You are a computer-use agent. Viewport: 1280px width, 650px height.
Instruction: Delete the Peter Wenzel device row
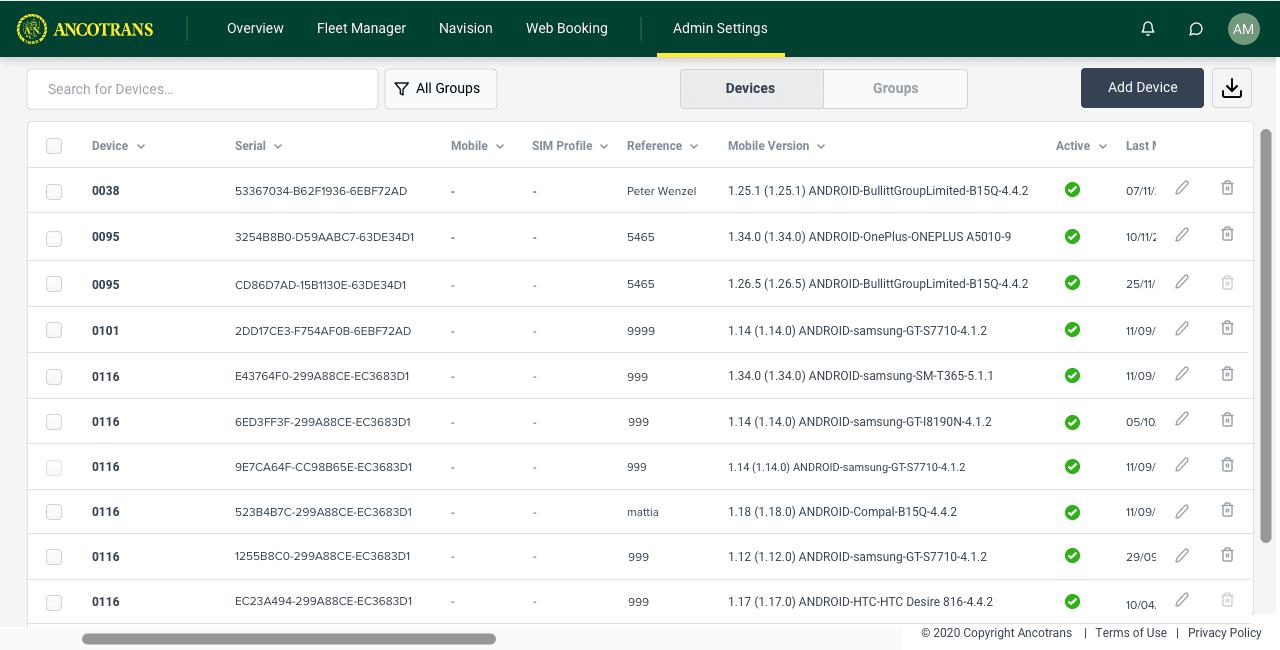click(x=1227, y=188)
